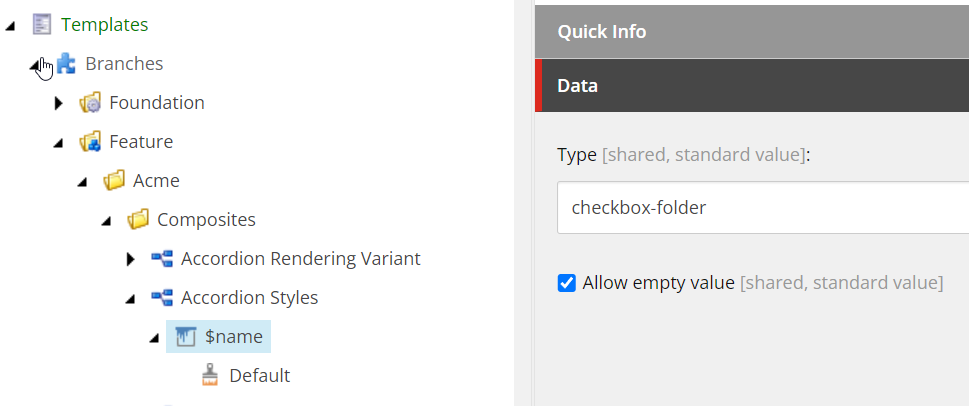Click the Feature folder icon
Screen dimensions: 969x406
click(x=90, y=142)
